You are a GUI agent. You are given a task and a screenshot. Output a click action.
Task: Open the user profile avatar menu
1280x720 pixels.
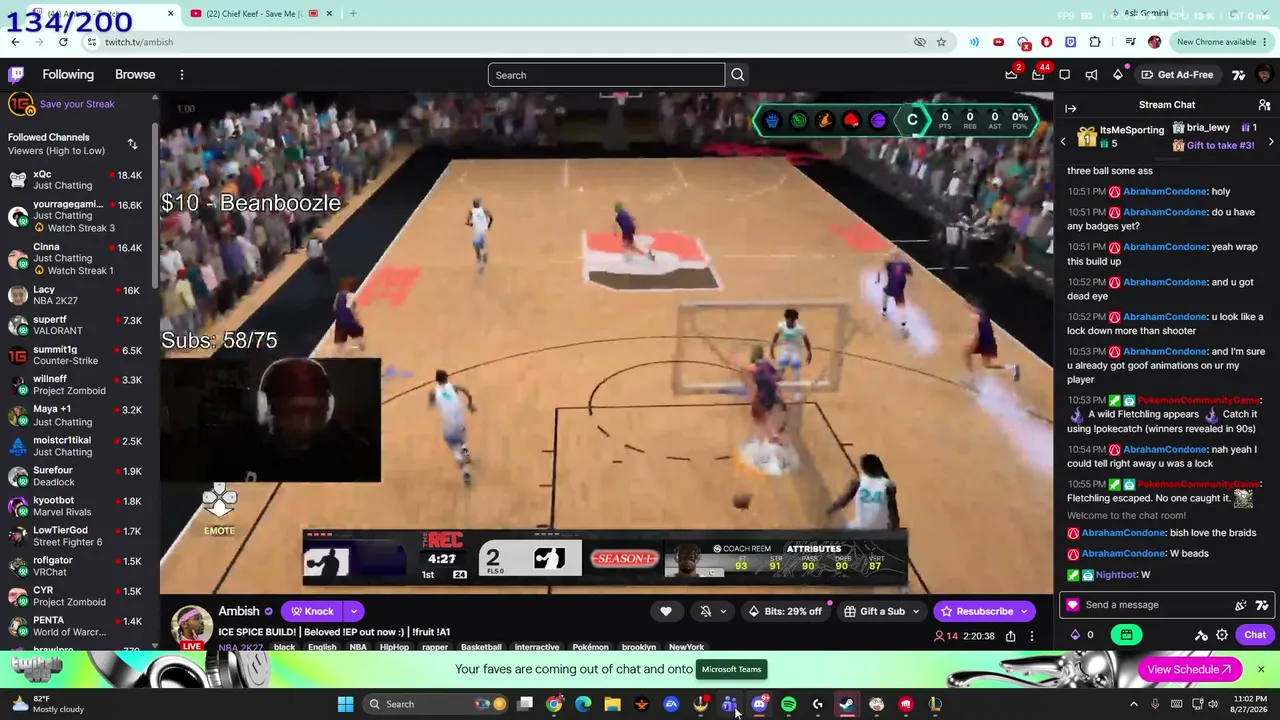coord(1265,75)
